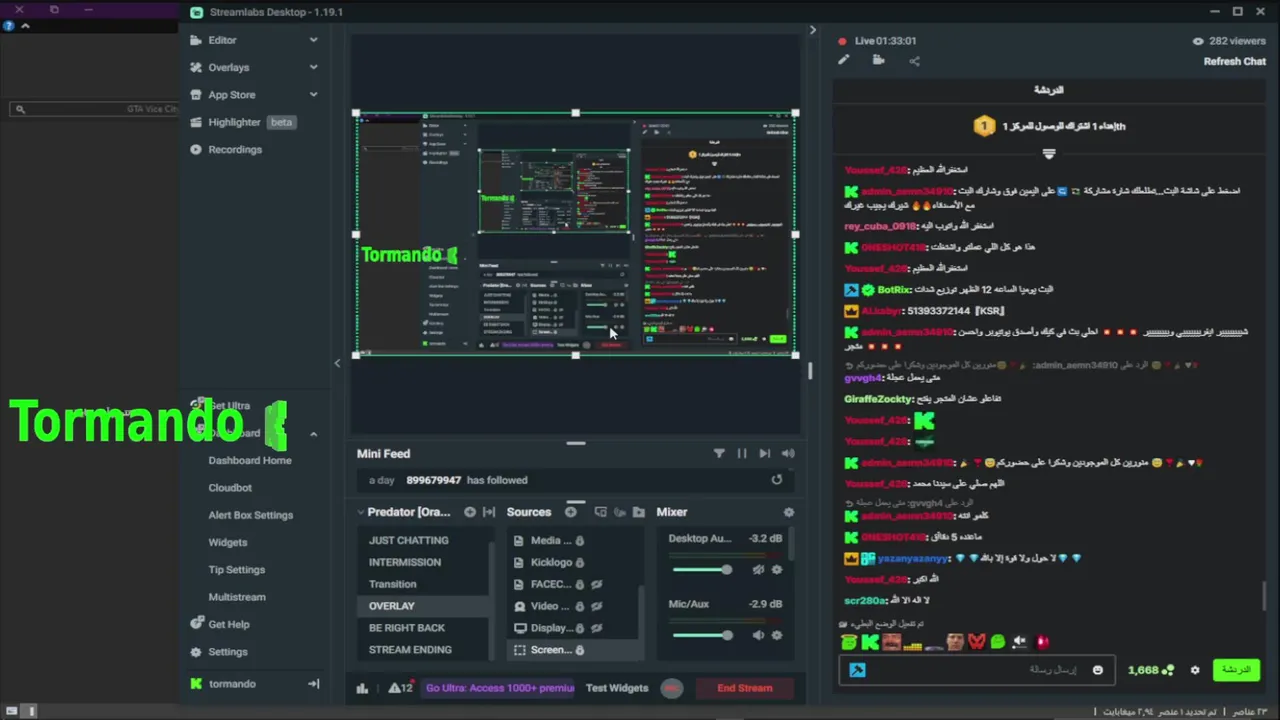The width and height of the screenshot is (1280, 720).
Task: Pause the Mini Feed alert queue
Action: [742, 453]
